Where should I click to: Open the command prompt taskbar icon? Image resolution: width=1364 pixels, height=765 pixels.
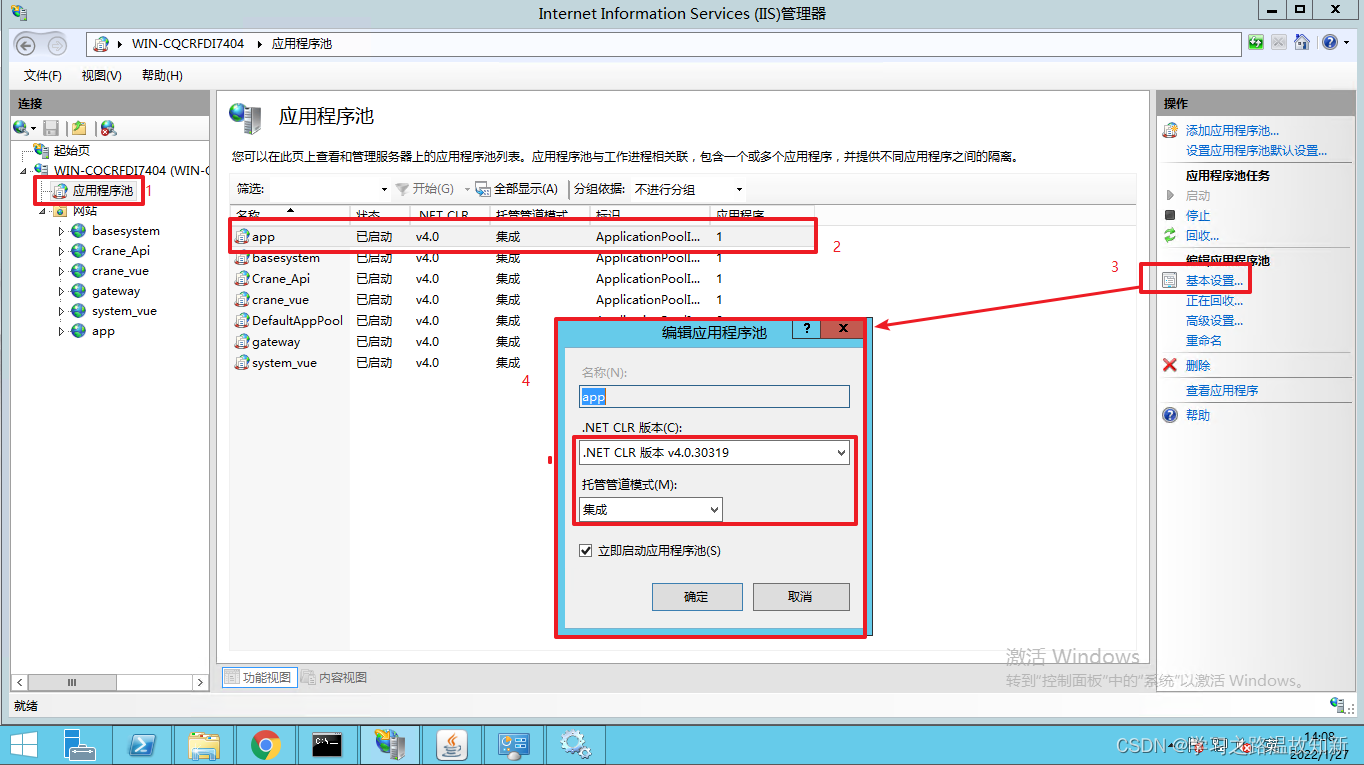coord(327,744)
